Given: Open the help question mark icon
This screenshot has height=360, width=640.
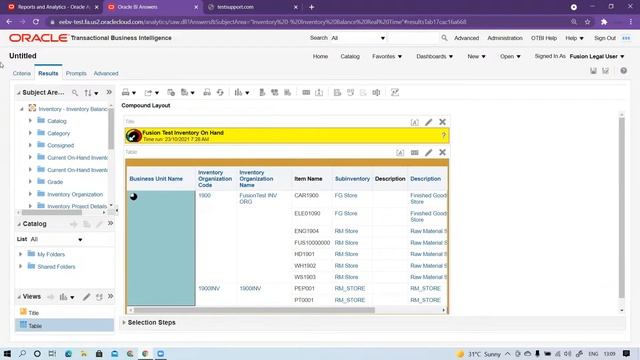Looking at the screenshot, I should [624, 71].
